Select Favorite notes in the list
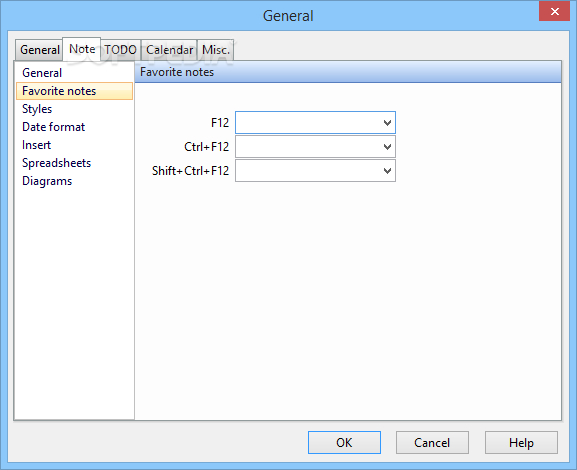This screenshot has height=470, width=577. (74, 91)
